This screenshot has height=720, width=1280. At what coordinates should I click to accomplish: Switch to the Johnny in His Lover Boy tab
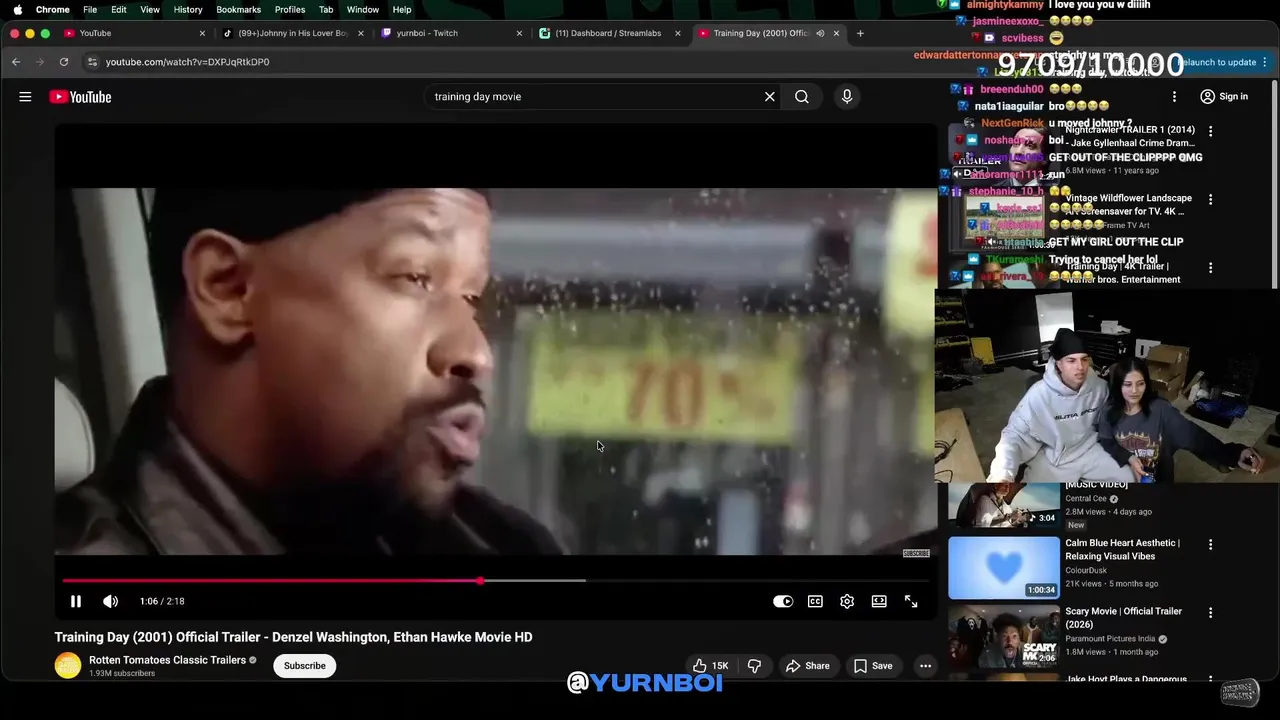(294, 33)
